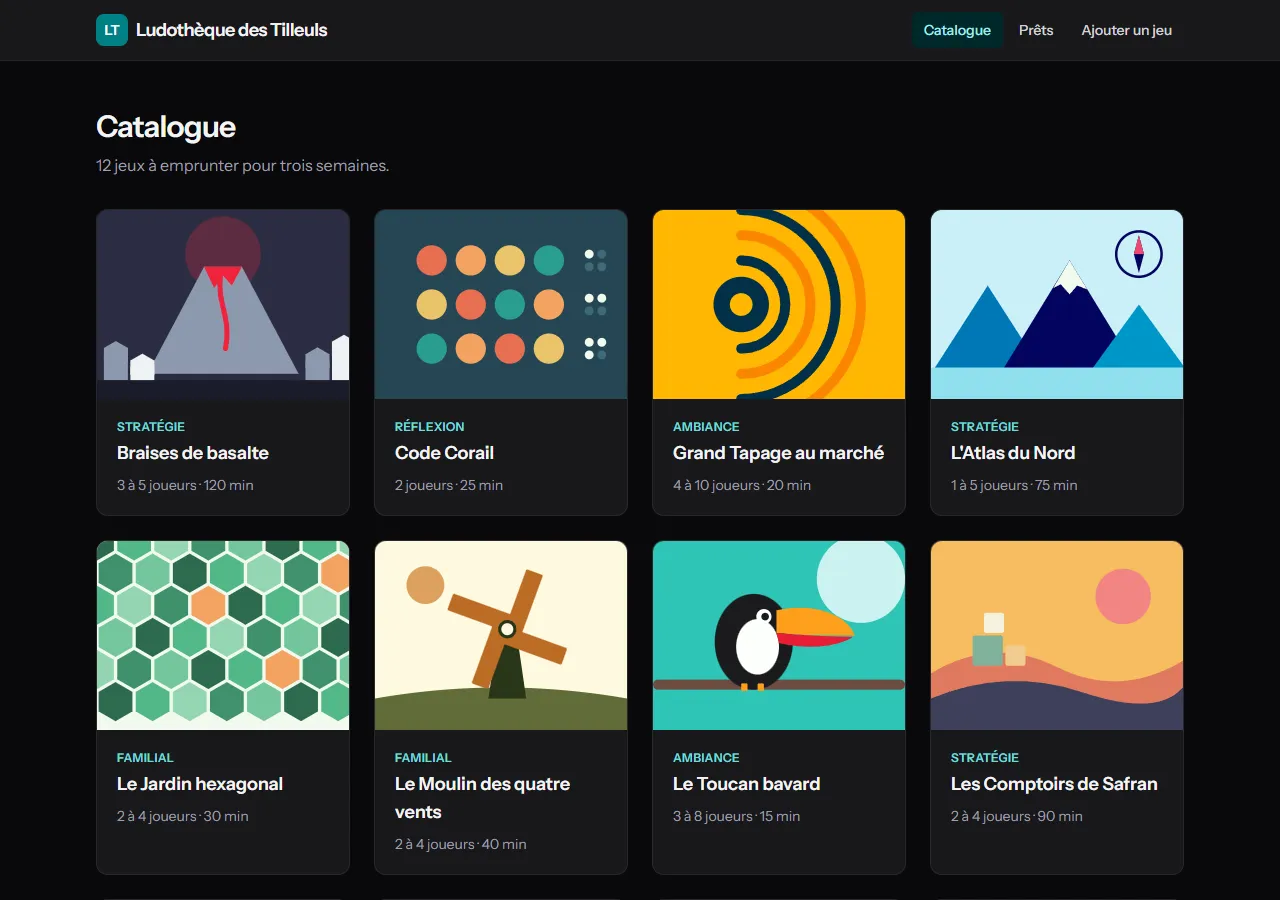
Task: Click the LT logo icon
Action: tap(112, 30)
